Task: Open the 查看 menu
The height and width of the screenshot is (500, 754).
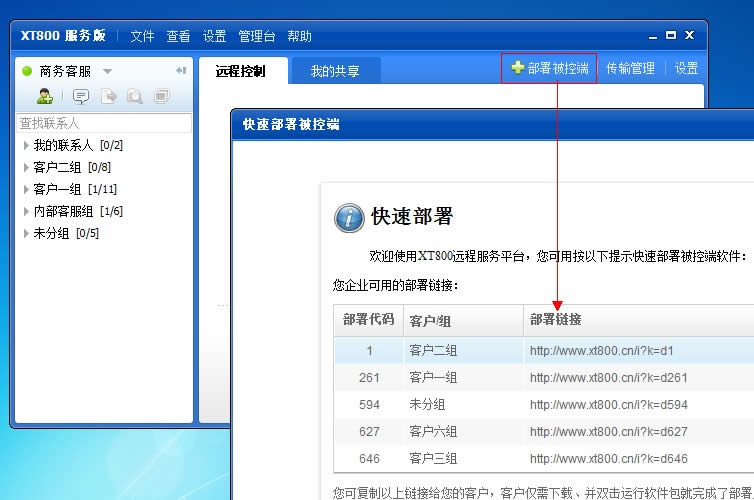Action: pos(178,36)
